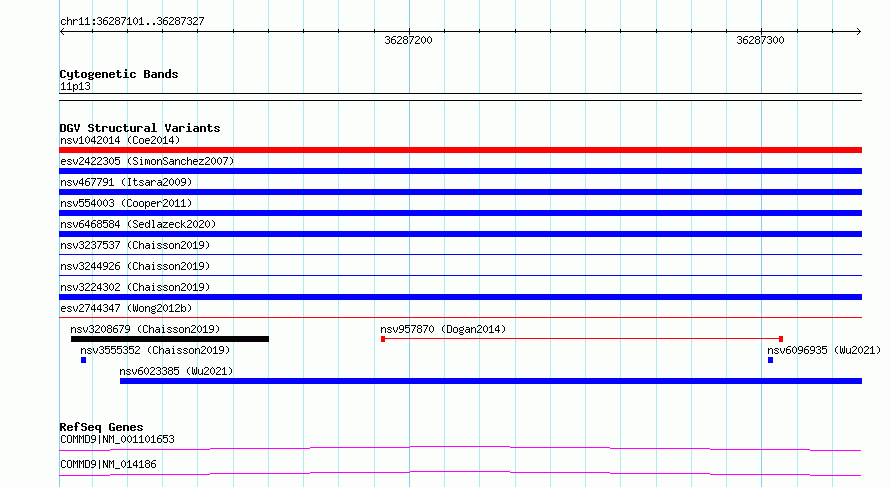The image size is (890, 487).
Task: Click the nsv3208679 (Chaisson2019) label
Action: click(145, 329)
